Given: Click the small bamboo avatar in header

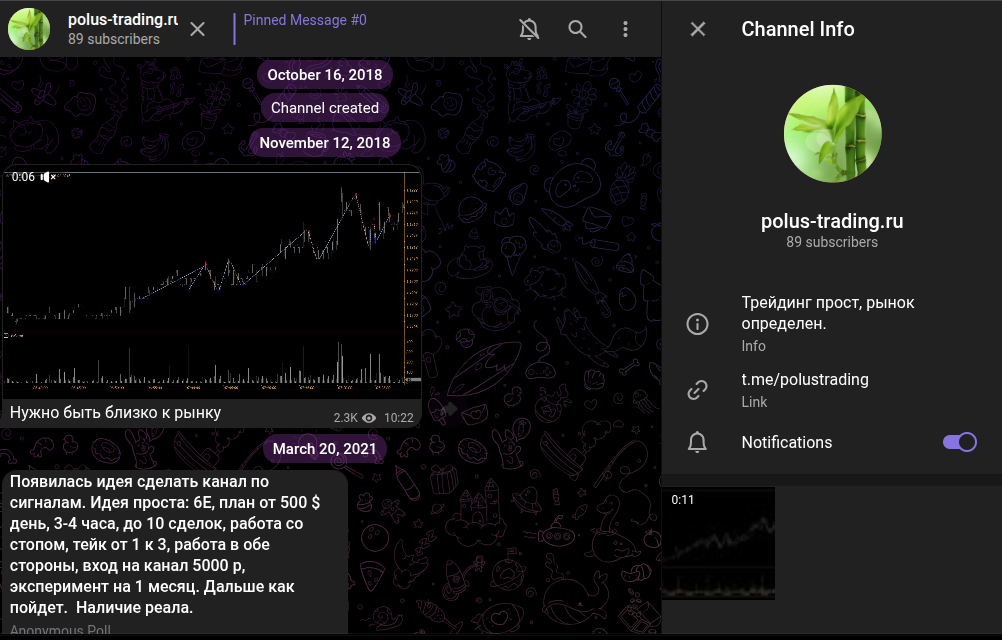Looking at the screenshot, I should 29,29.
